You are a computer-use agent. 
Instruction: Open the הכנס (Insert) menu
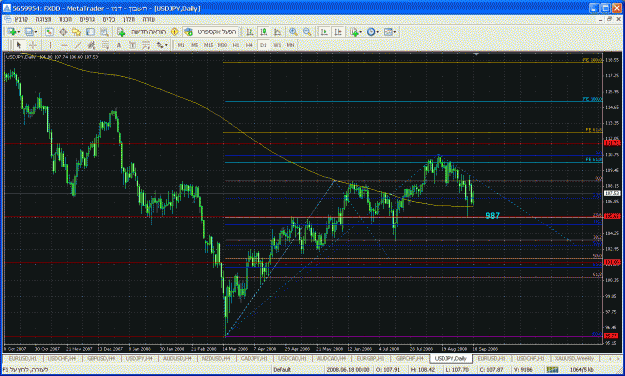65,19
